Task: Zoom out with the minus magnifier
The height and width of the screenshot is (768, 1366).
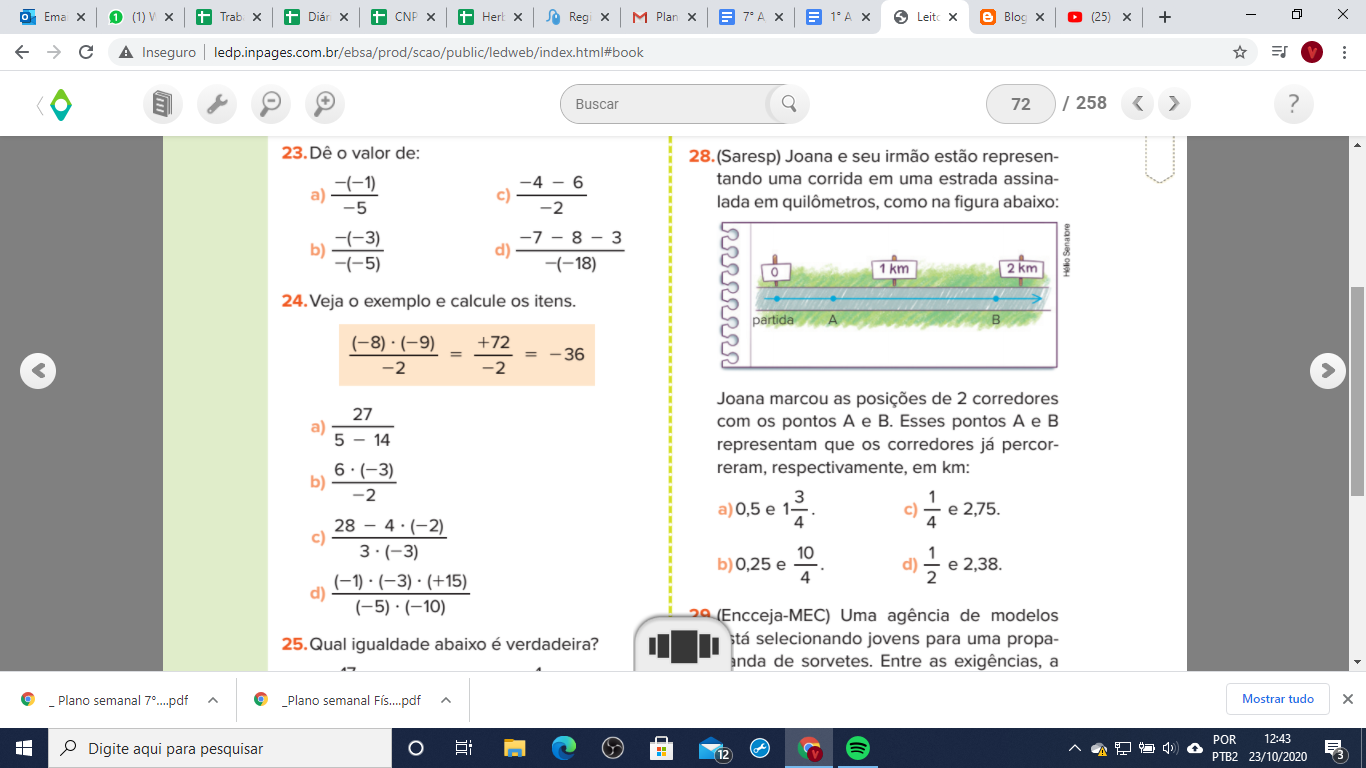Action: 270,103
